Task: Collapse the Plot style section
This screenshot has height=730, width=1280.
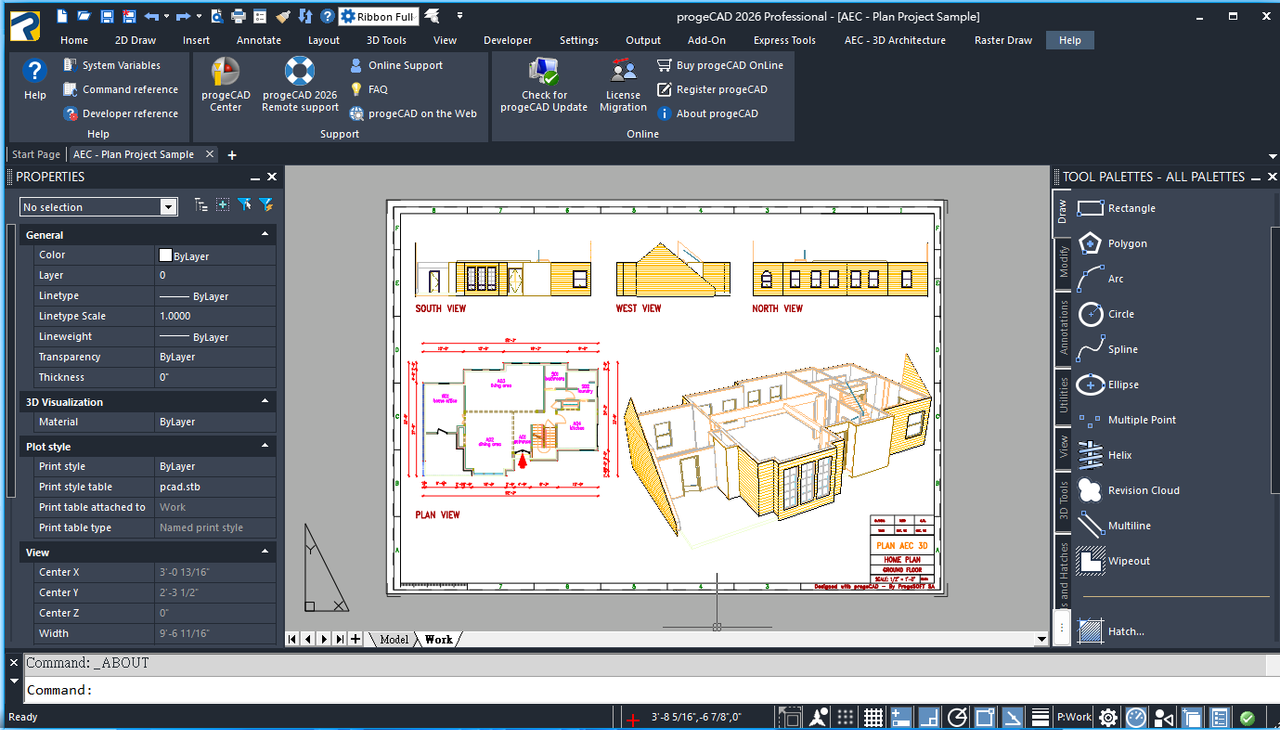Action: click(x=265, y=446)
